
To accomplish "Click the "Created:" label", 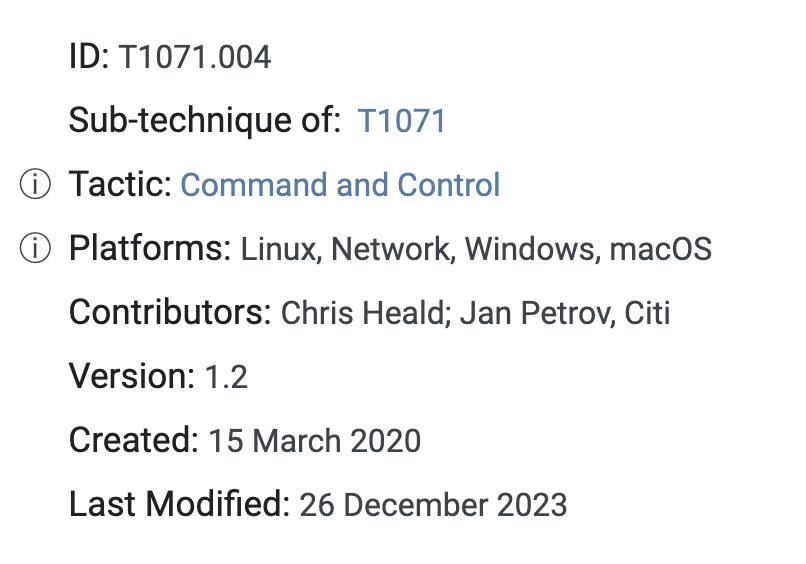I will point(134,441).
